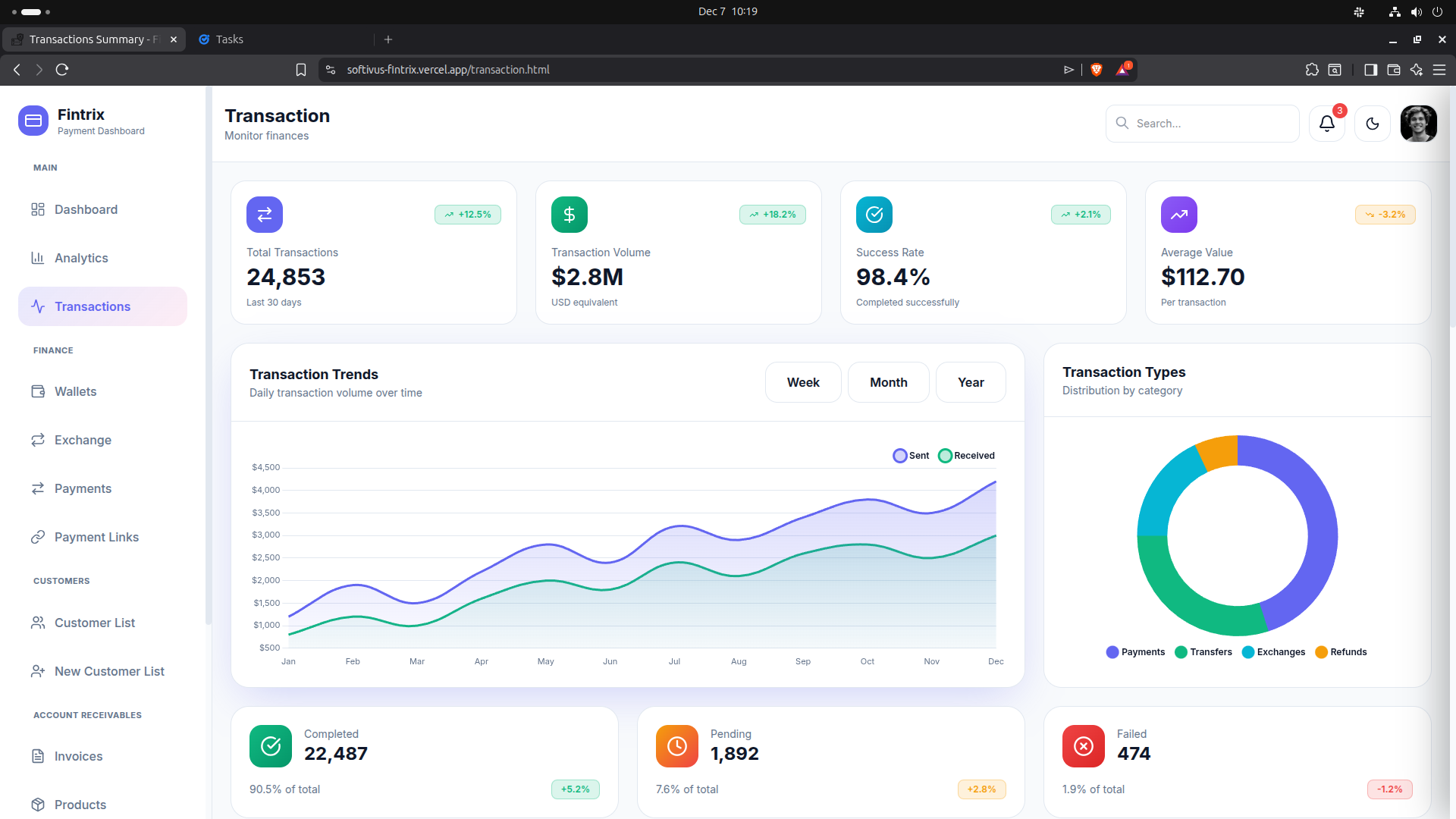
Task: Click the Transaction Volume dollar icon
Action: click(569, 215)
